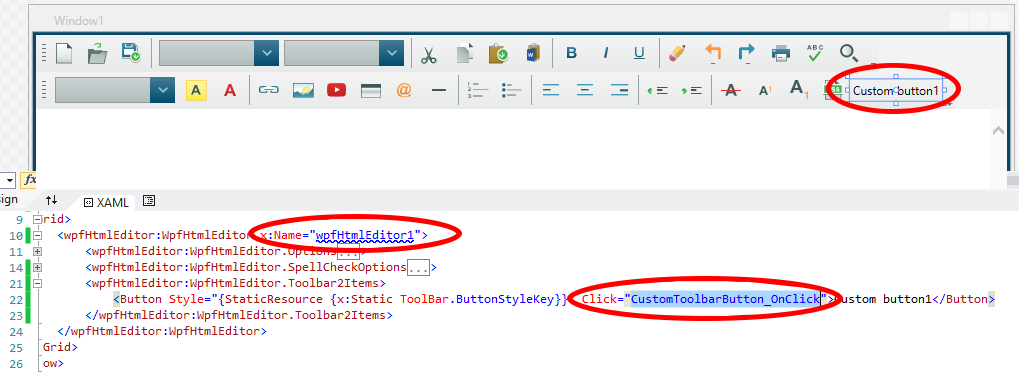Insert hyperlink with chain icon
Viewport: 1019px width, 385px height.
[x=268, y=90]
